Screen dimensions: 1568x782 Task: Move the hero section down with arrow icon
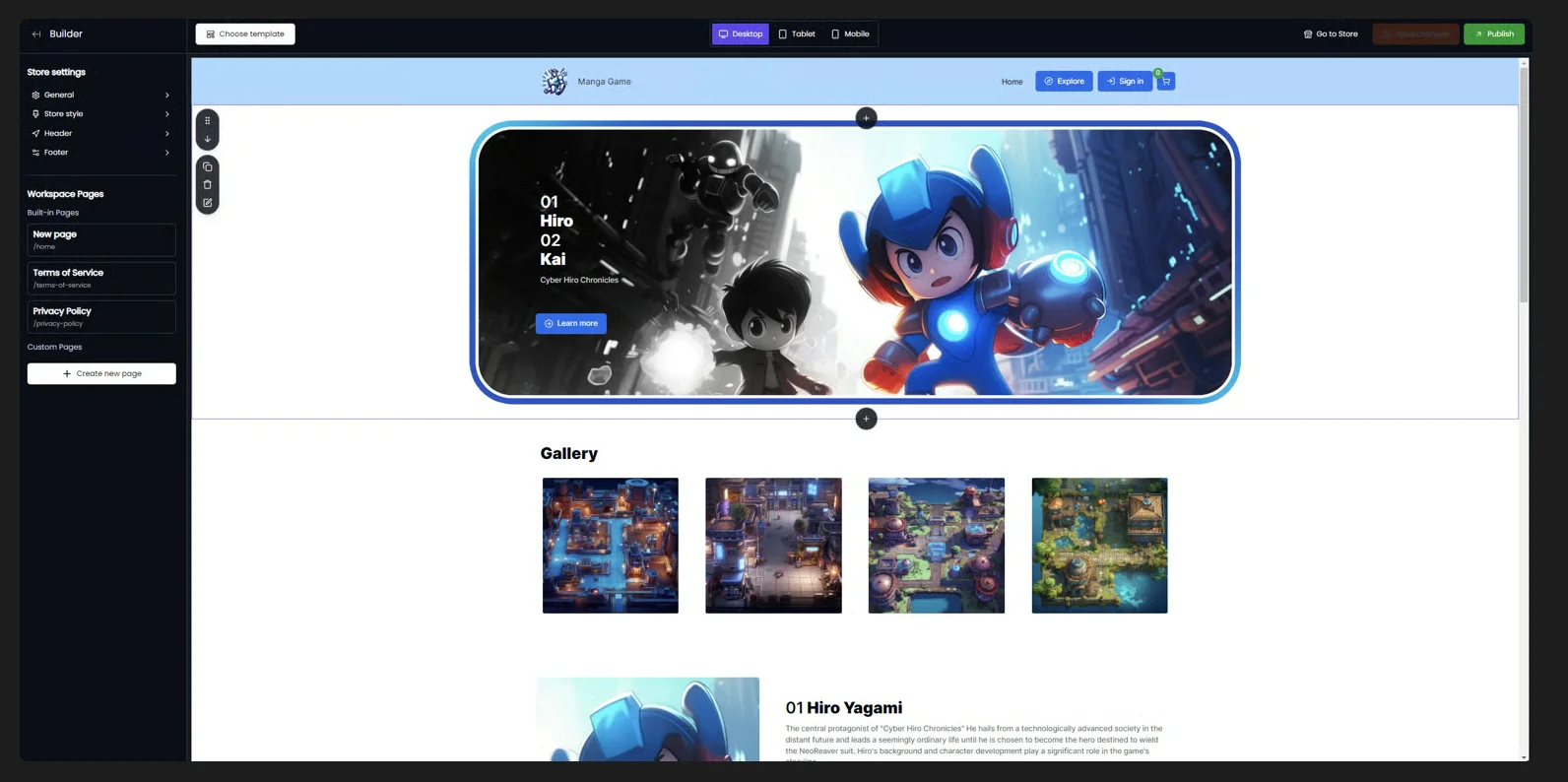click(208, 139)
